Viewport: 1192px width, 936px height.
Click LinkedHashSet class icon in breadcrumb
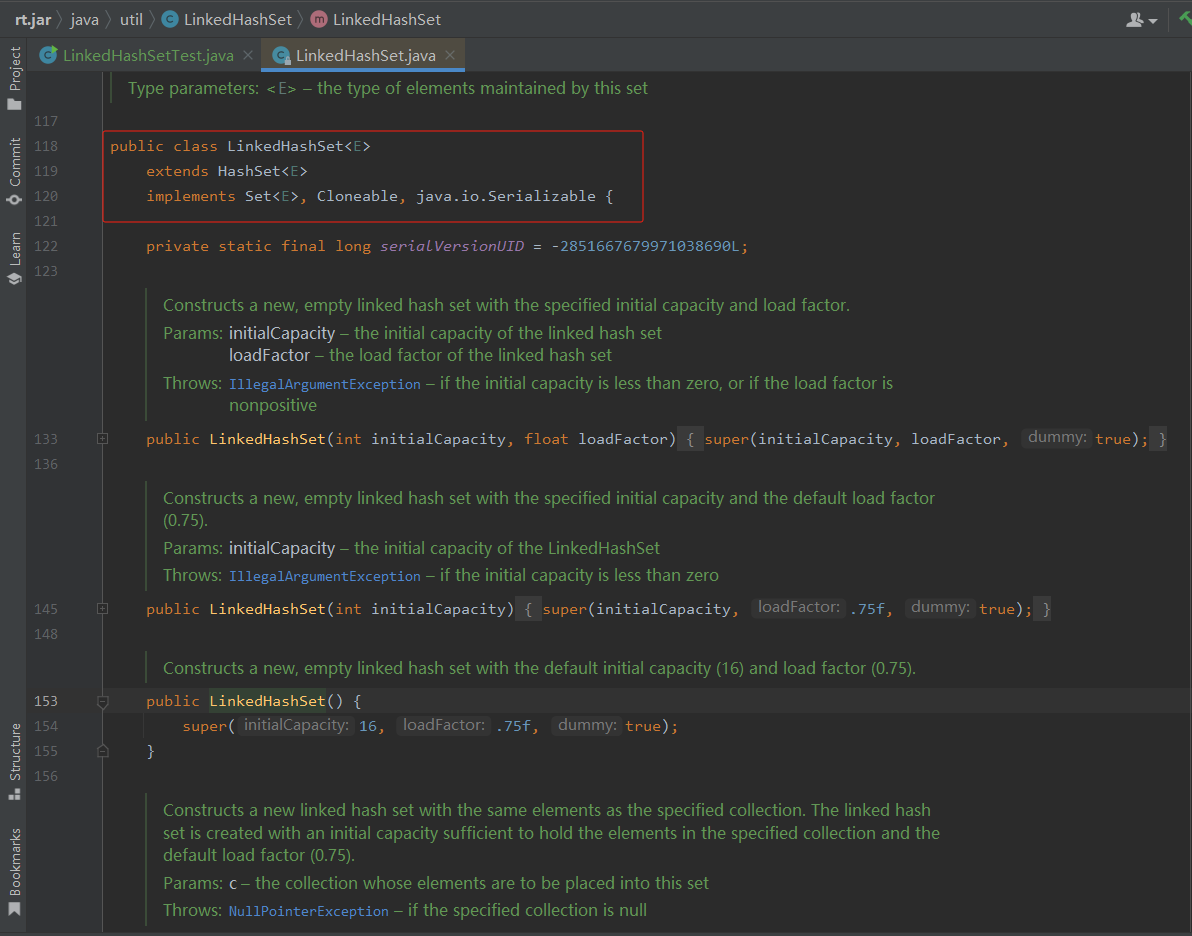170,19
